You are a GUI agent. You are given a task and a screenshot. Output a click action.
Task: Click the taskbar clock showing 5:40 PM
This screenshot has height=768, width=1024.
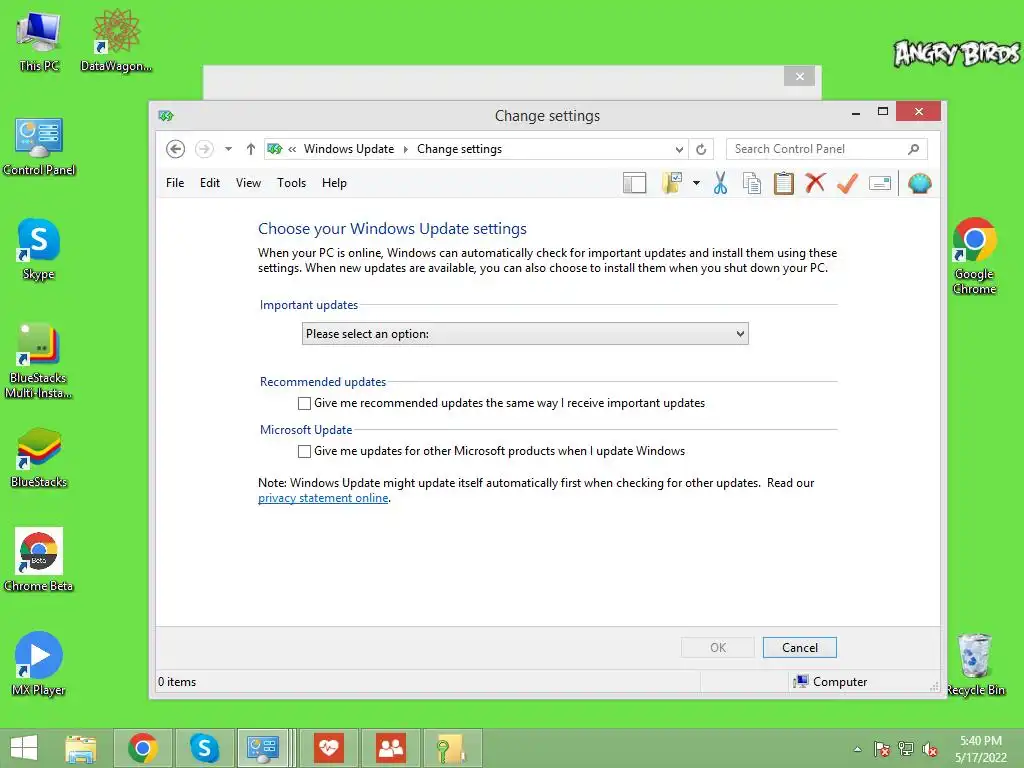[980, 749]
